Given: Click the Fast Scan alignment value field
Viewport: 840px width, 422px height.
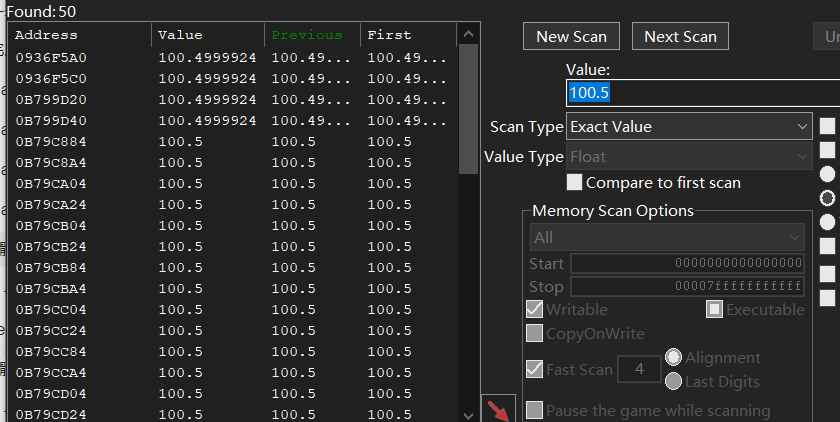Looking at the screenshot, I should tap(639, 369).
